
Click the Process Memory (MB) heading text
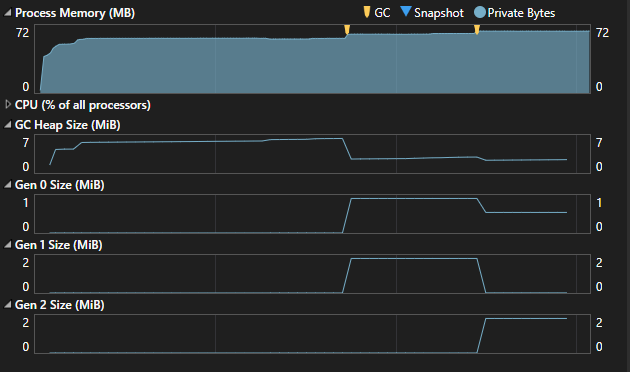75,13
